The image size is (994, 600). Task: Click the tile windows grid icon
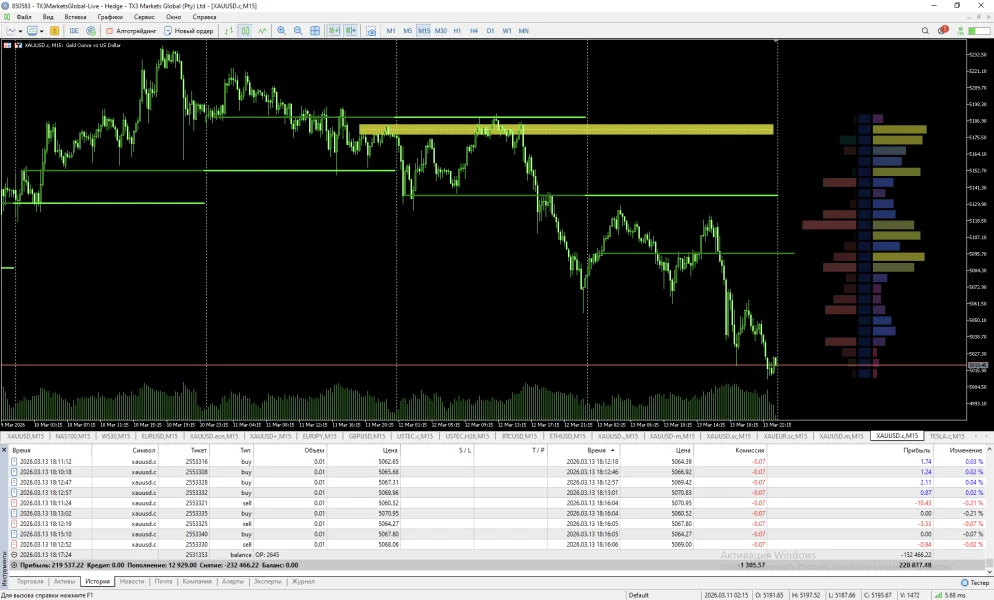click(x=316, y=31)
